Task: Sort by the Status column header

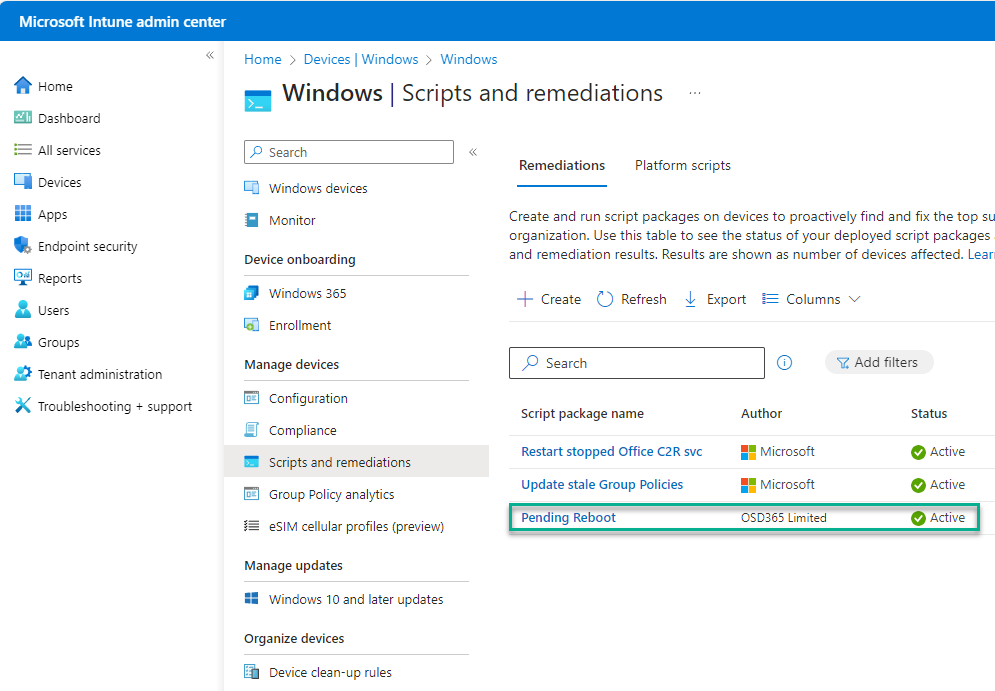Action: [929, 414]
